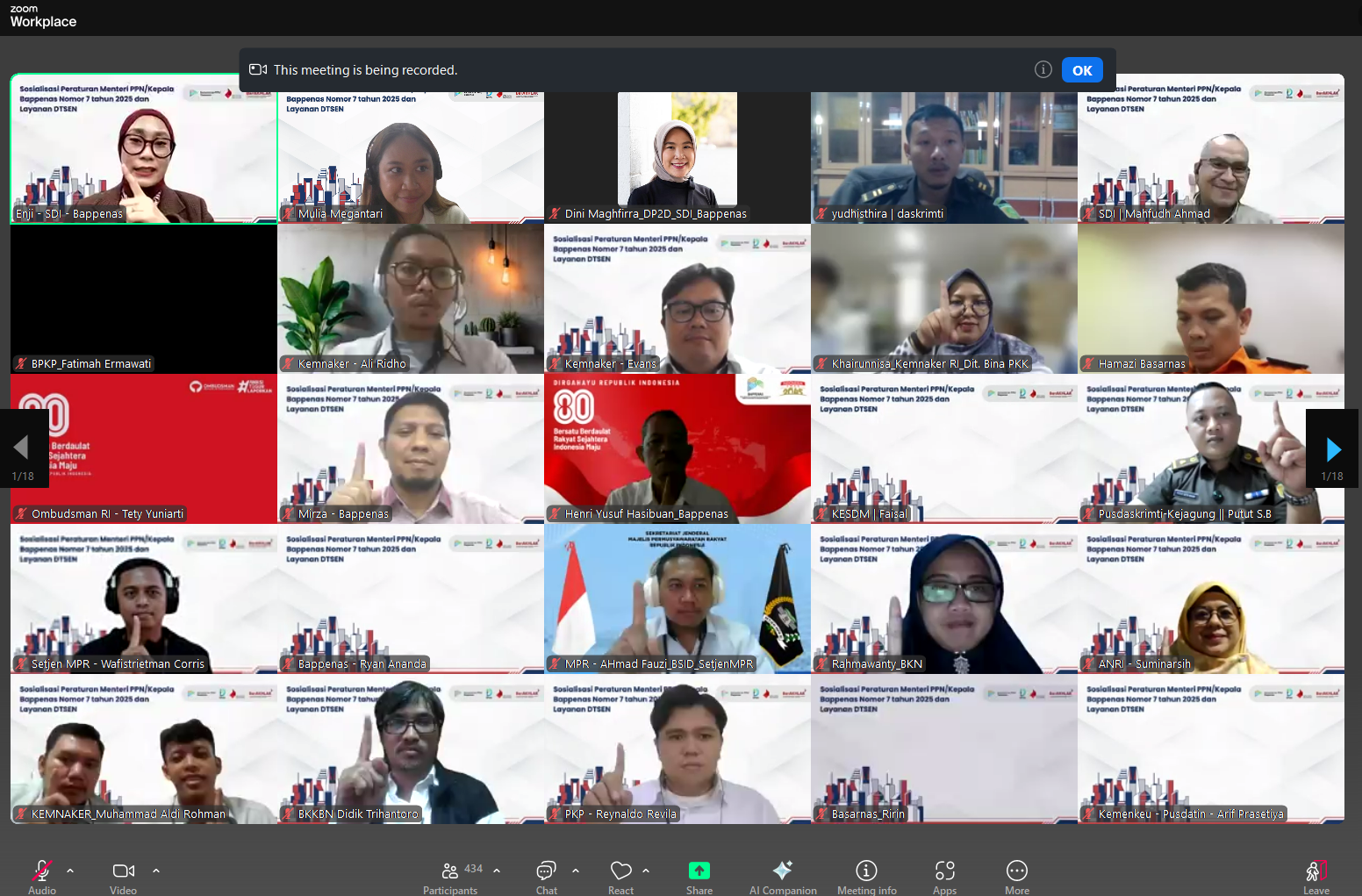Open the Video settings chevron
Image resolution: width=1362 pixels, height=896 pixels.
156,871
